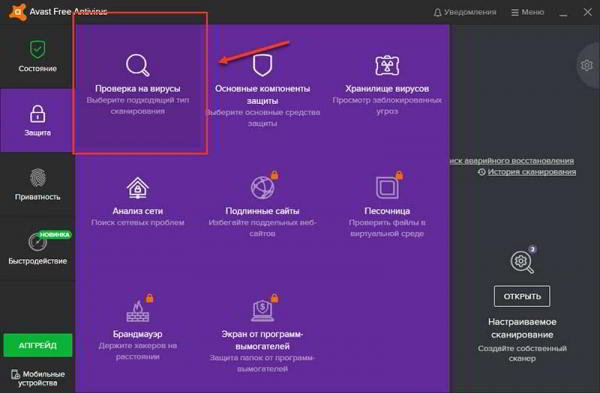Click the Экран от программ-вымогателей laptop icon
This screenshot has width=600, height=393.
tap(262, 311)
